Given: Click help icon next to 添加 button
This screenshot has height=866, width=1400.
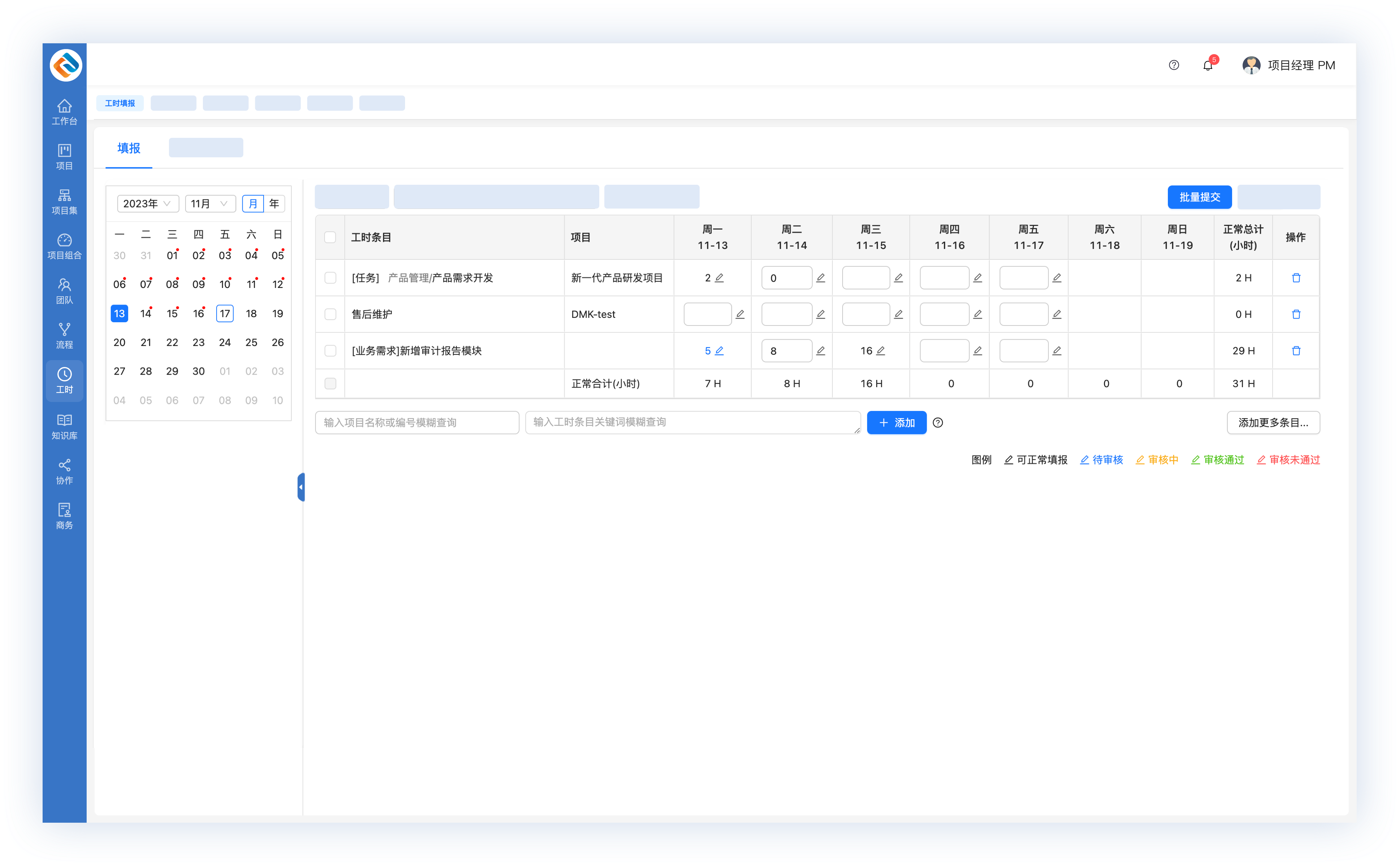Looking at the screenshot, I should [938, 423].
